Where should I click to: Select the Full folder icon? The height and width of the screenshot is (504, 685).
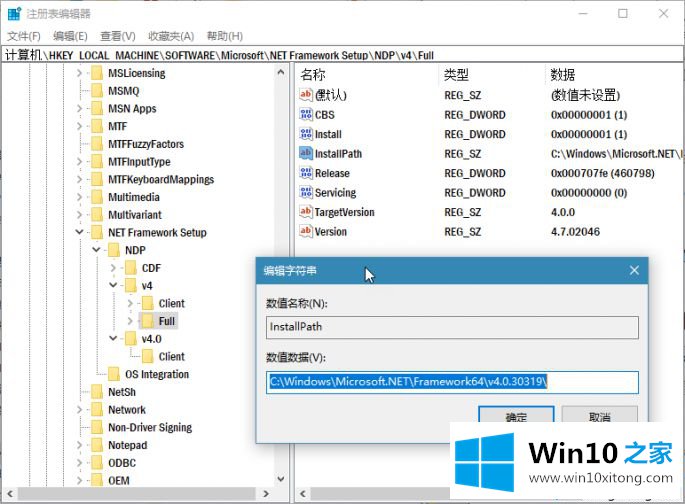pyautogui.click(x=148, y=321)
